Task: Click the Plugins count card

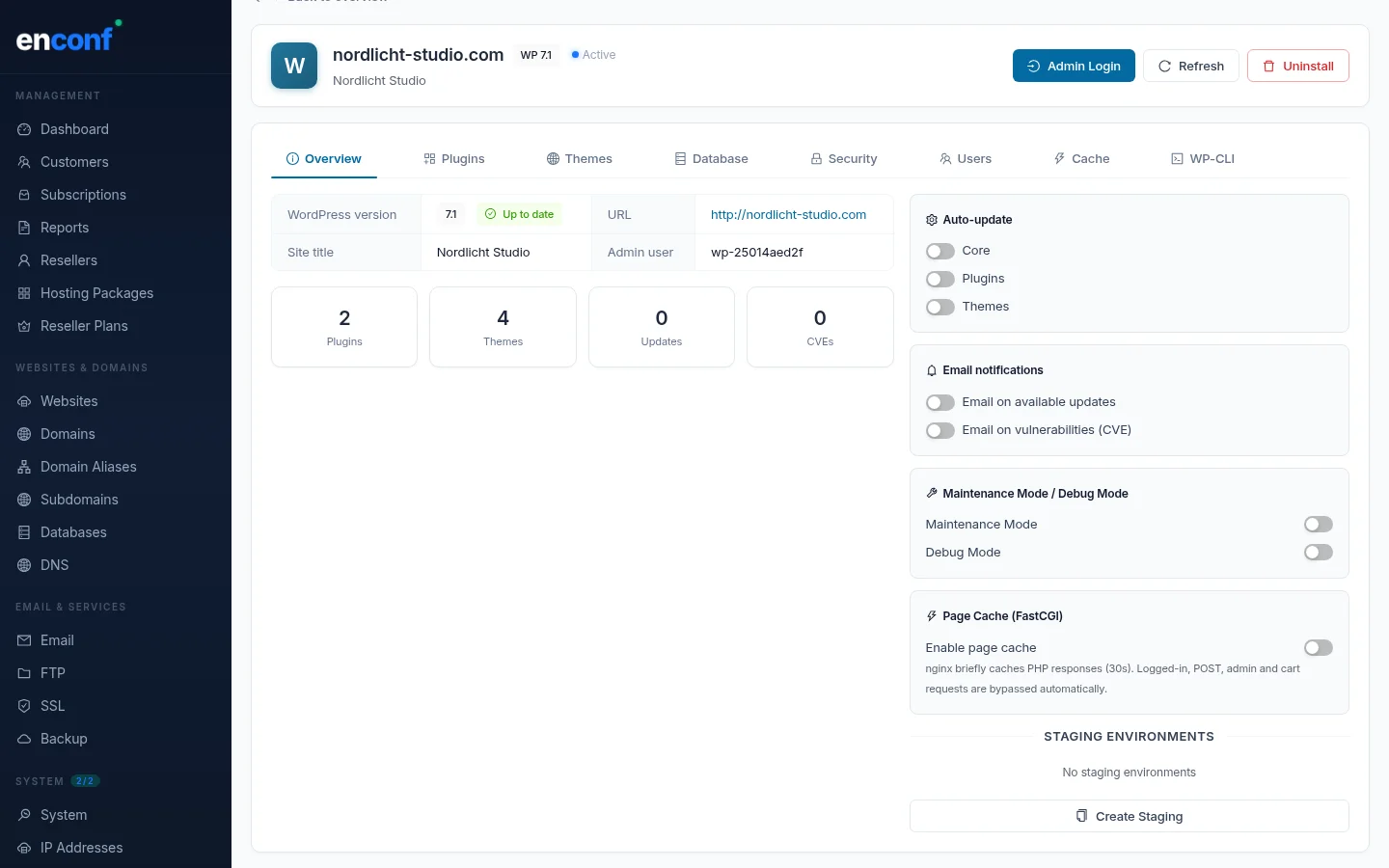Action: click(344, 327)
